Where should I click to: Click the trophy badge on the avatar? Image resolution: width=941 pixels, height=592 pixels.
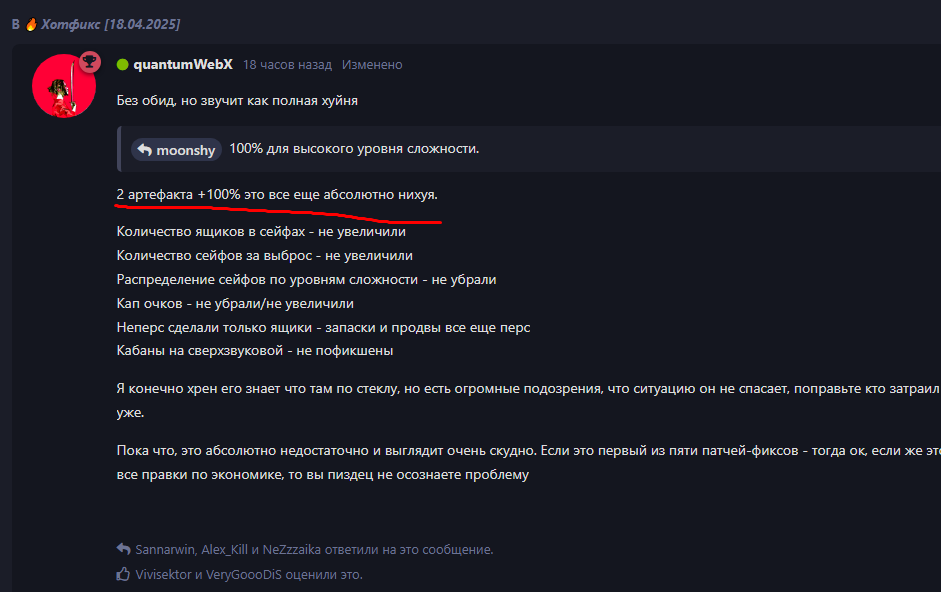click(x=89, y=61)
